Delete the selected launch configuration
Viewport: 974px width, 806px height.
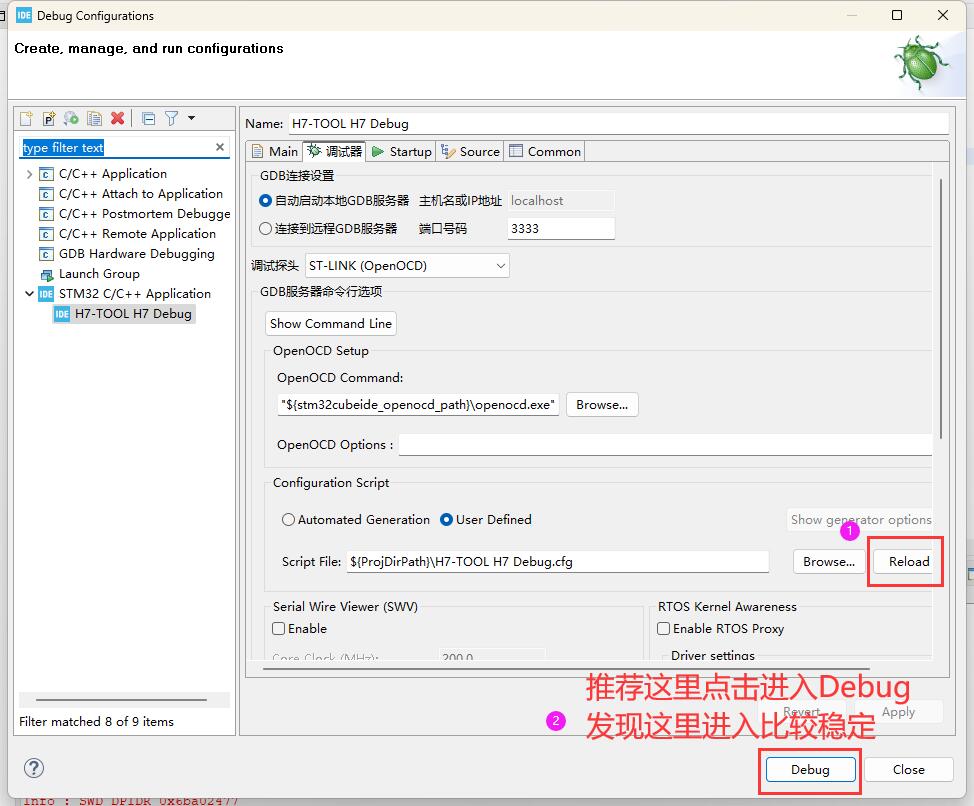tap(117, 118)
